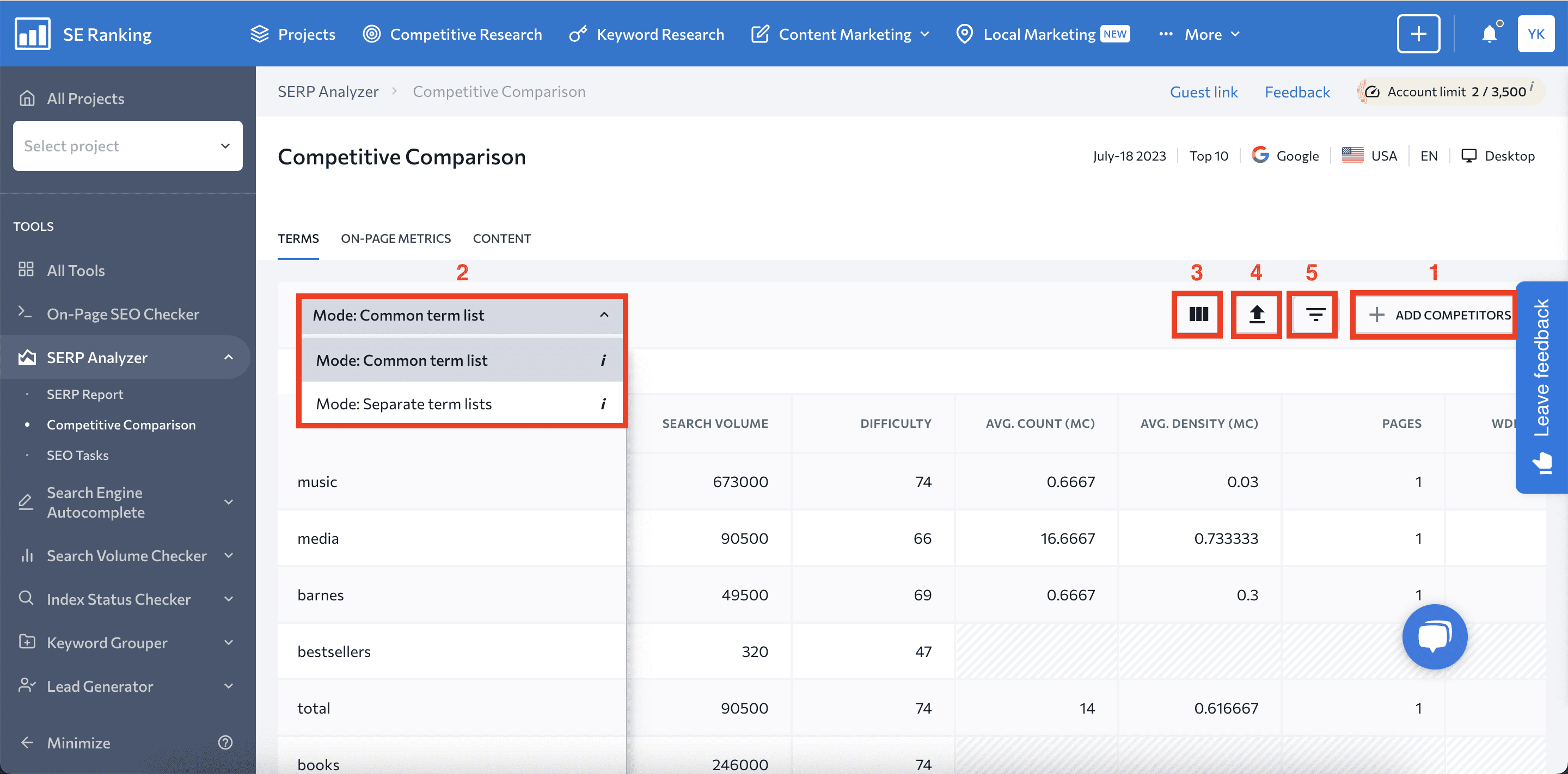Click the Select project dropdown input
The width and height of the screenshot is (1568, 774).
[128, 146]
